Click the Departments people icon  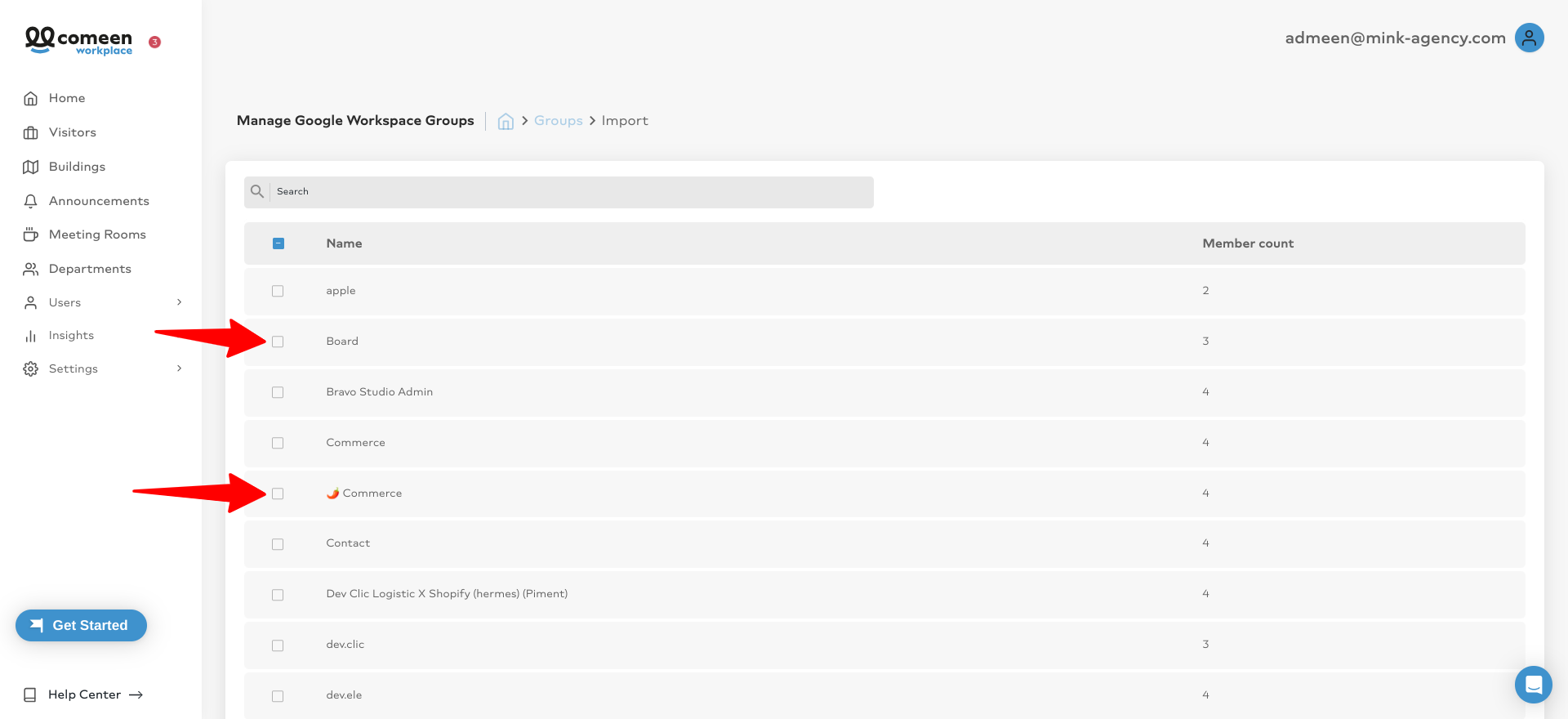tap(31, 269)
